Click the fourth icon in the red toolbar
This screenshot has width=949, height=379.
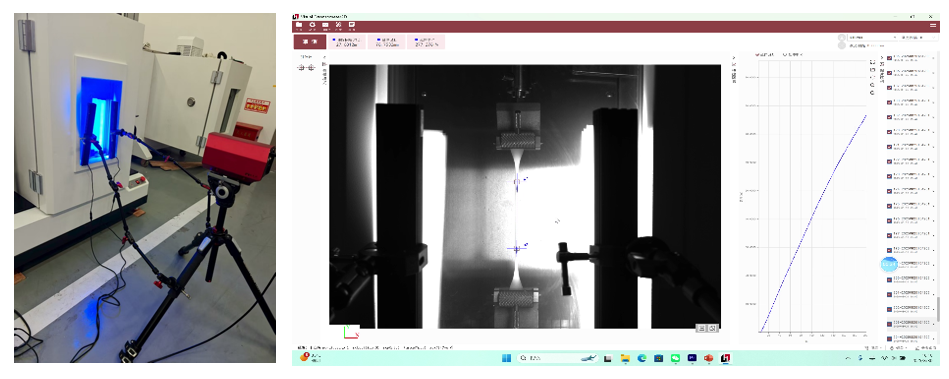[338, 26]
